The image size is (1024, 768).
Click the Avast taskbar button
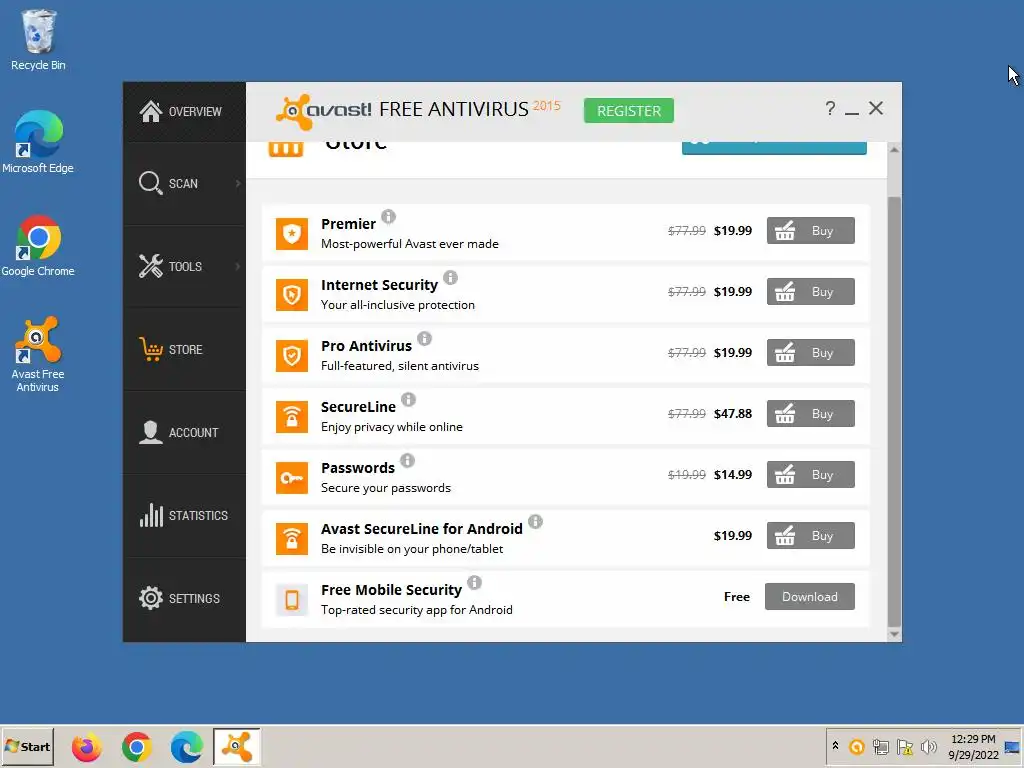[236, 747]
